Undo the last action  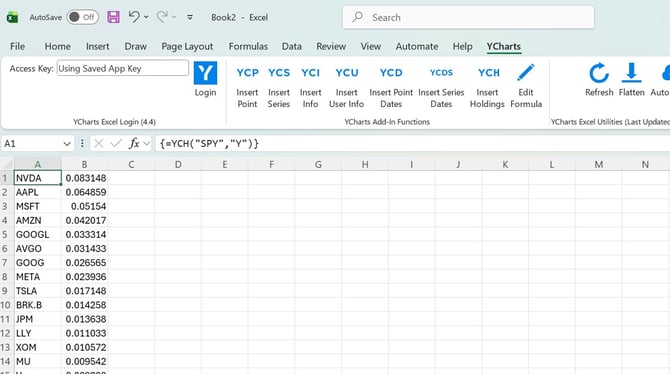coord(134,17)
